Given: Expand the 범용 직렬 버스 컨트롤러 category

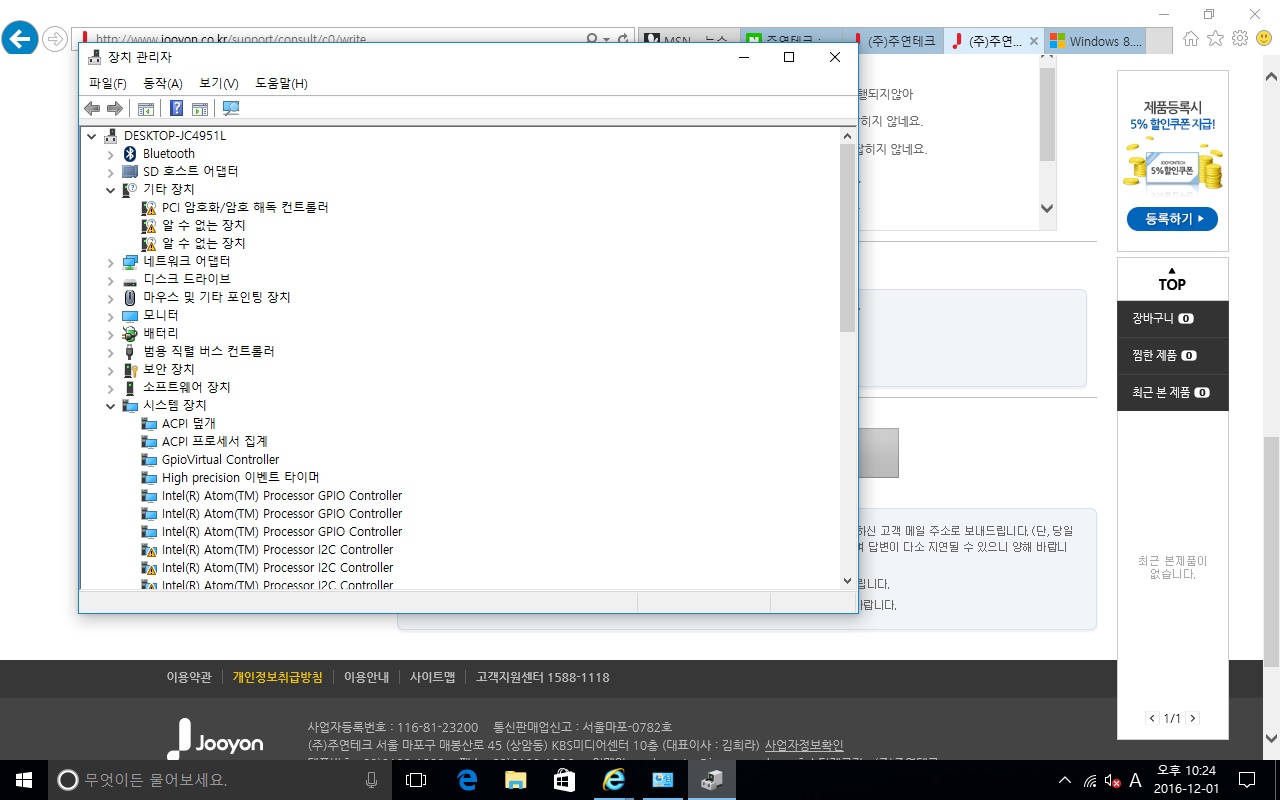Looking at the screenshot, I should [x=111, y=351].
